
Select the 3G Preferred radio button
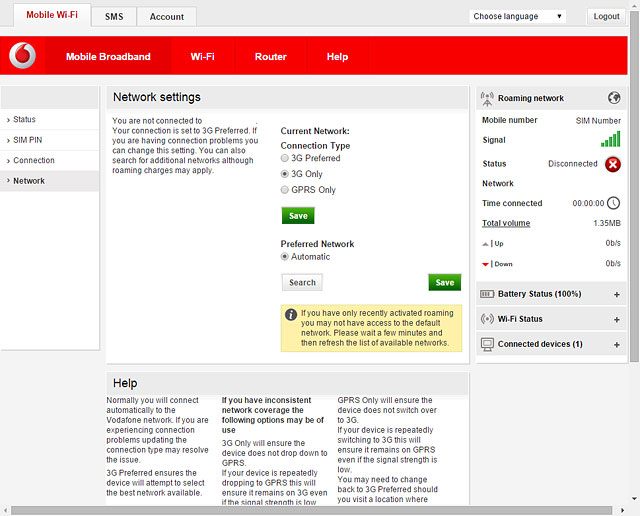pos(285,159)
